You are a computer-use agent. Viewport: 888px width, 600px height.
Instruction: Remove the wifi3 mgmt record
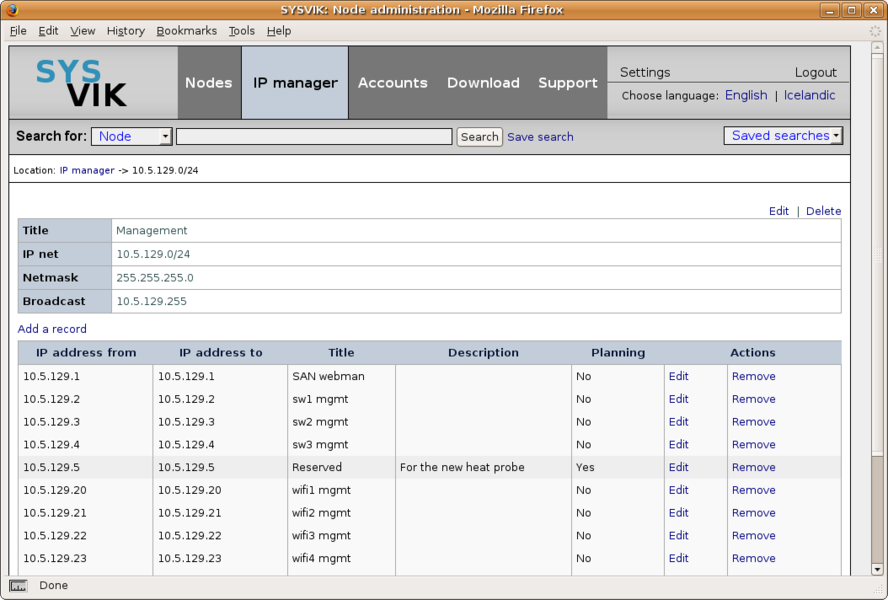pyautogui.click(x=754, y=535)
